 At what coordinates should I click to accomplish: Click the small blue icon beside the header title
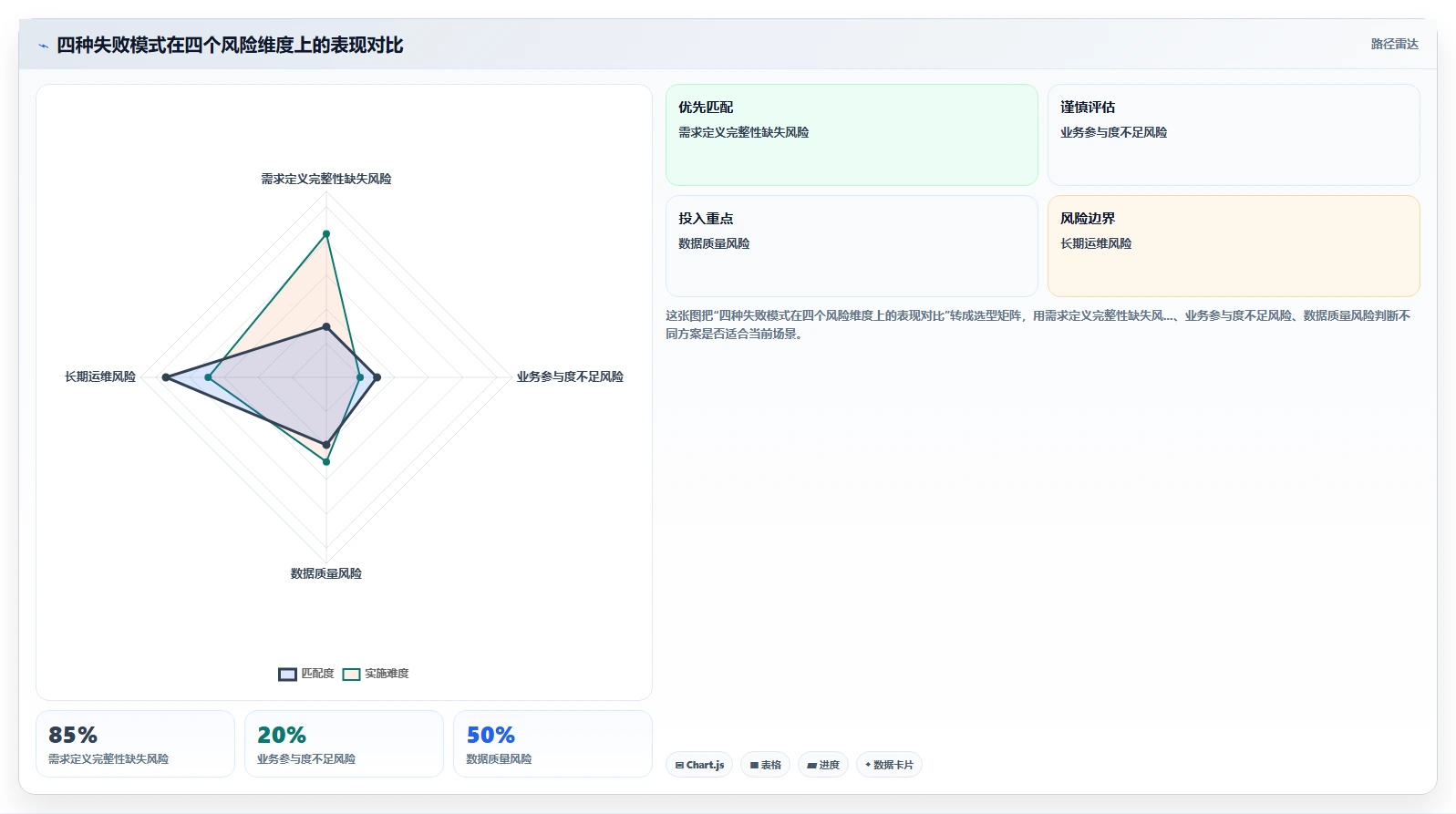pos(43,46)
